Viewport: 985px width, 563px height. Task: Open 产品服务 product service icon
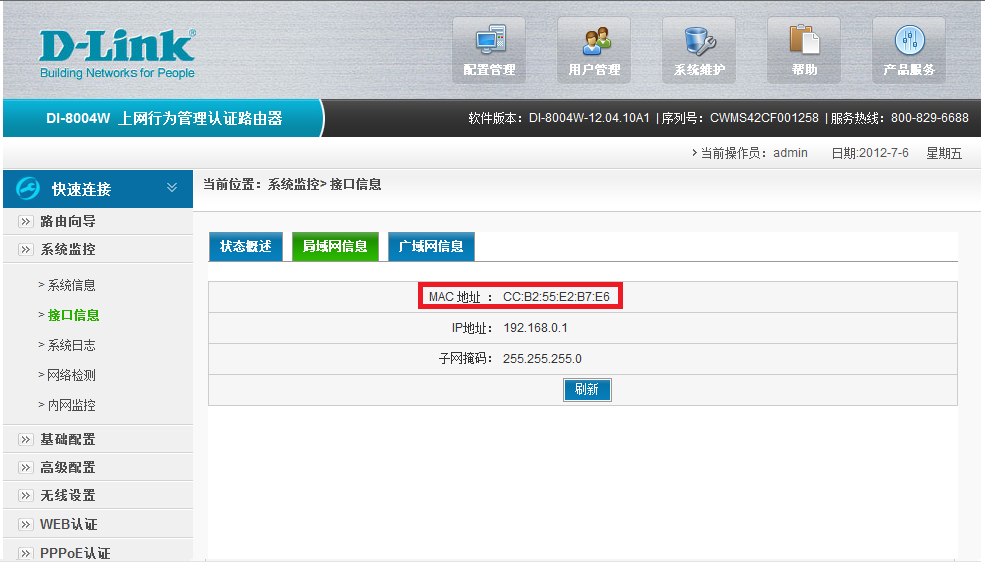pos(908,50)
